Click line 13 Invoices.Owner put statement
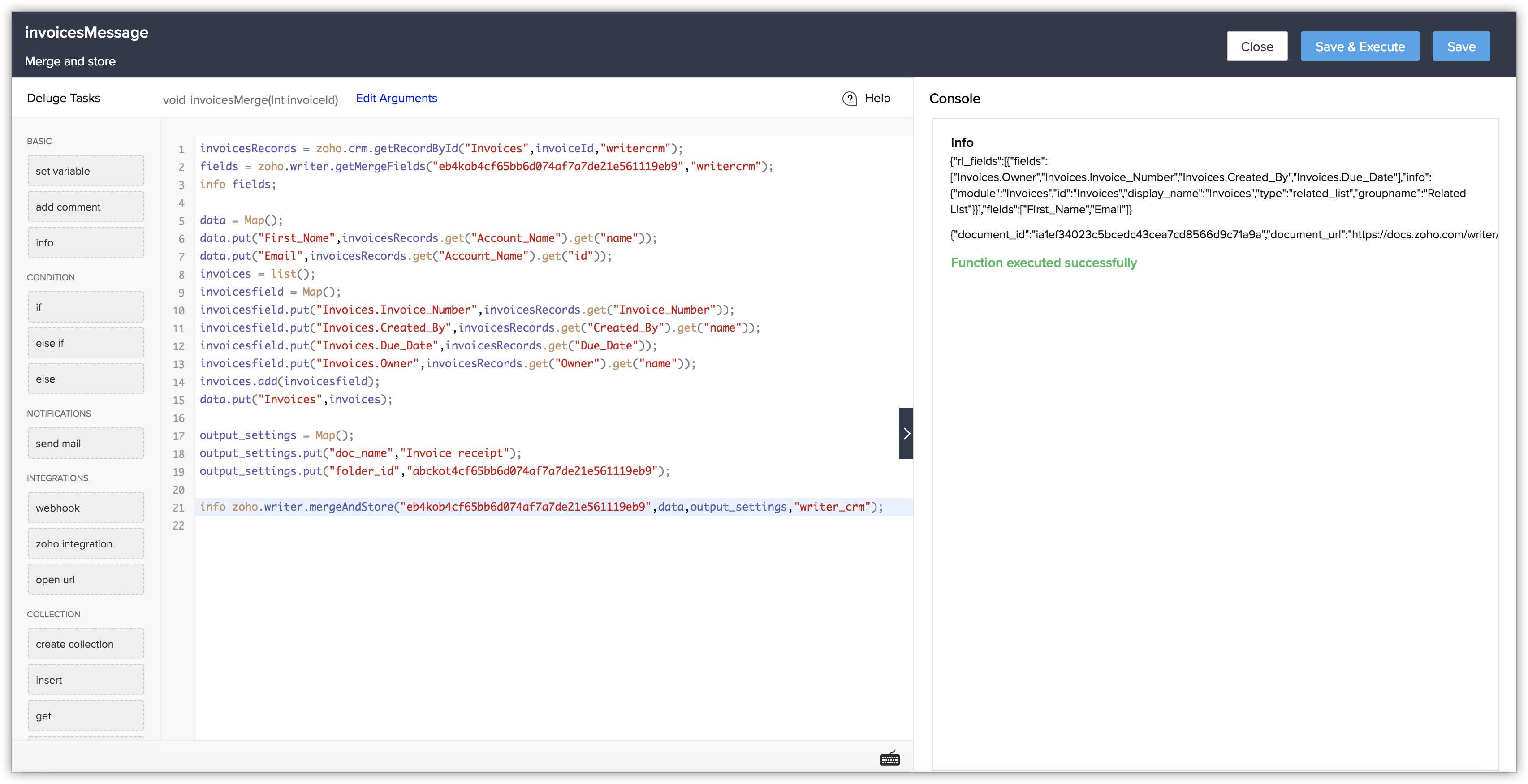 click(x=448, y=363)
